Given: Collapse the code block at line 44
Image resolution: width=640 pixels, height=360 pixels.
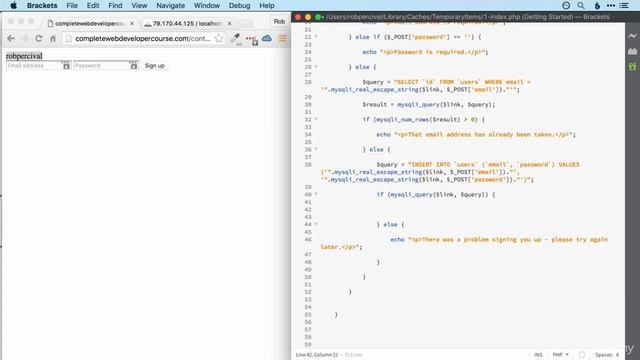Looking at the screenshot, I should click(x=316, y=224).
